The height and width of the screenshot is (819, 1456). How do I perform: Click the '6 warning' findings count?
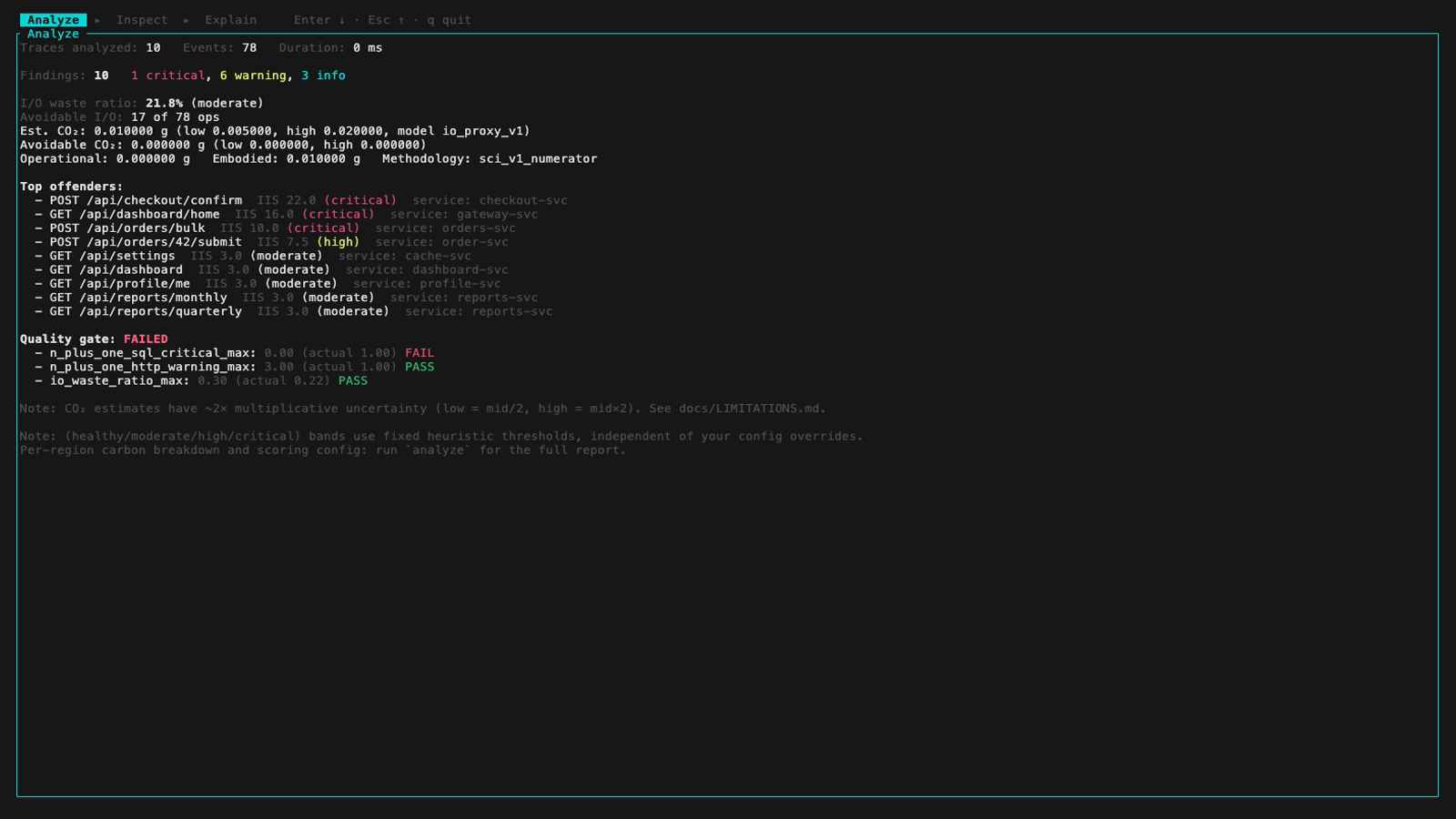(x=253, y=76)
